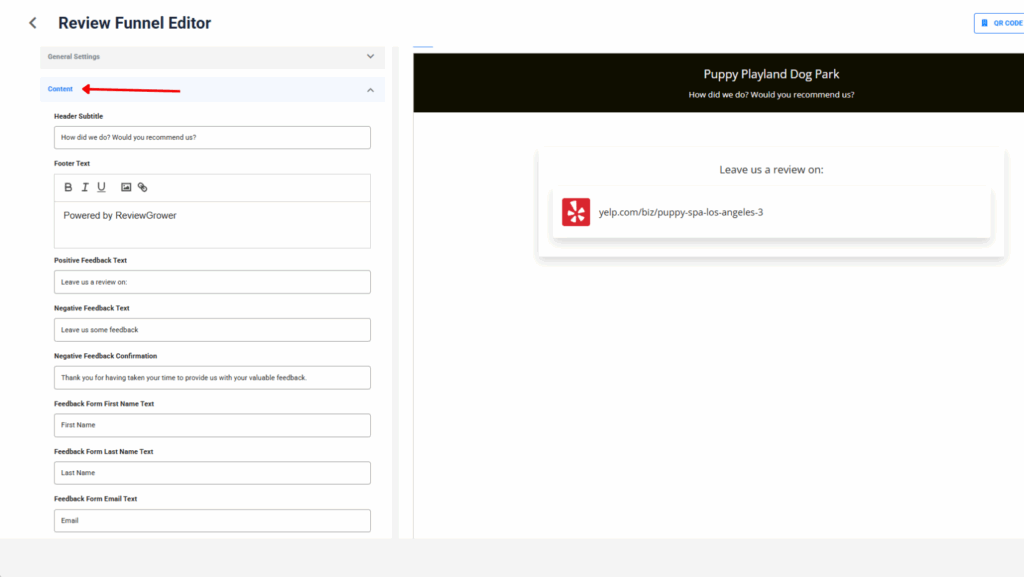
Task: Click the Puppy Playland Dog Park preview title
Action: (771, 74)
